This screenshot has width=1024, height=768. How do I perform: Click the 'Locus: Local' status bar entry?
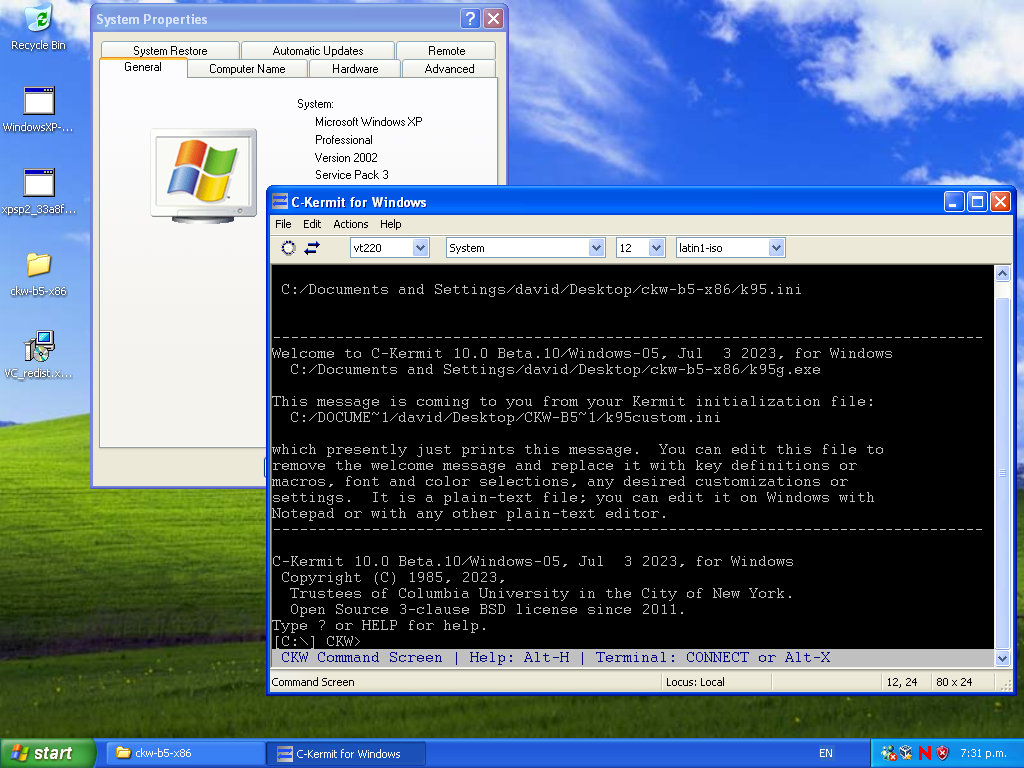[696, 682]
